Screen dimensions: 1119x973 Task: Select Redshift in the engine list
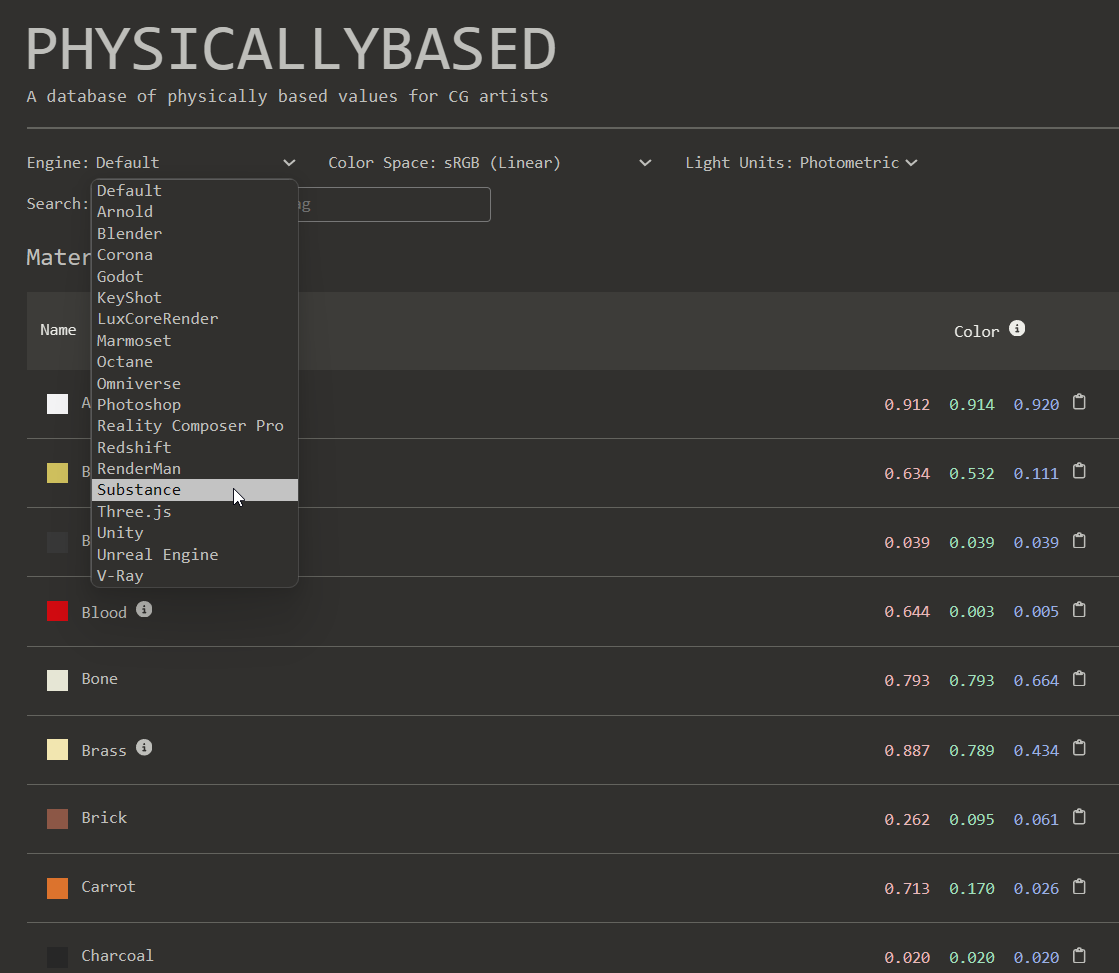click(195, 448)
